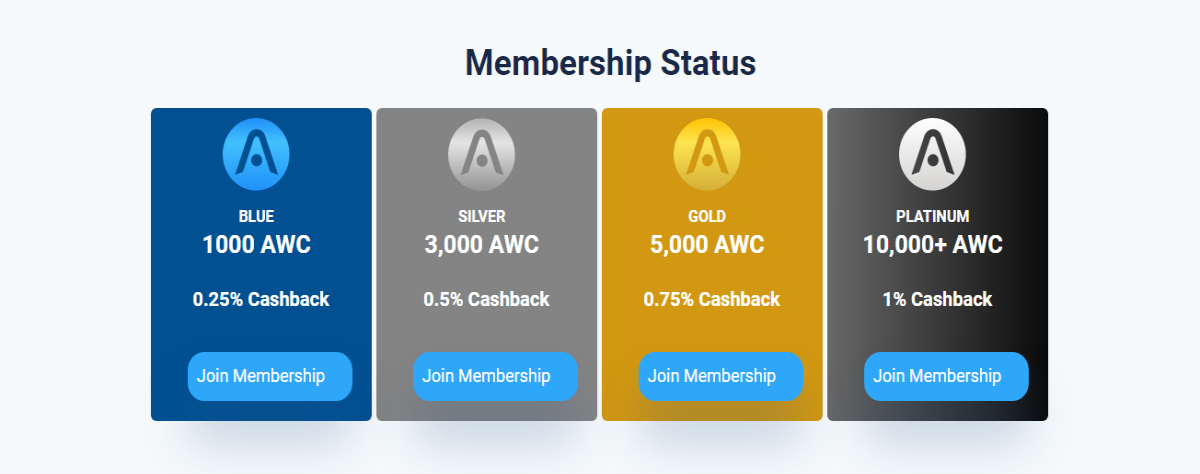This screenshot has height=474, width=1200.
Task: Join the Blue membership tier
Action: [270, 376]
